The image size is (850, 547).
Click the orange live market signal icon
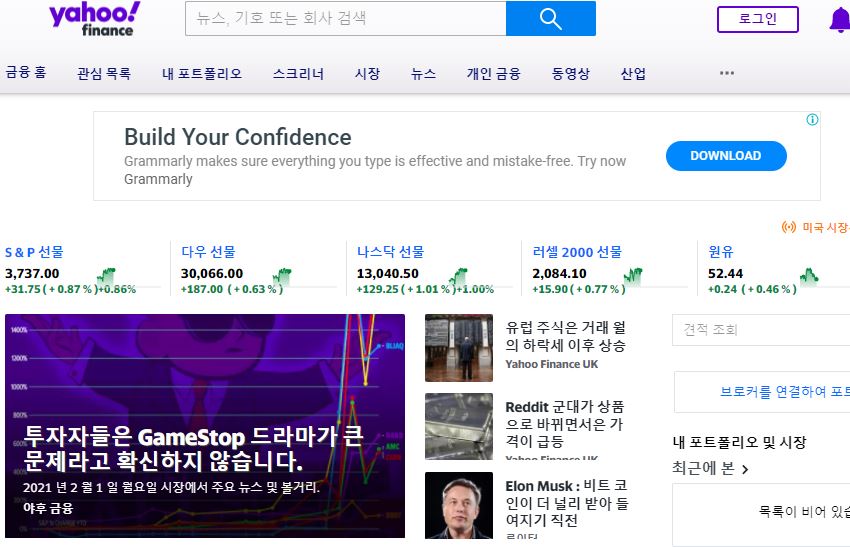click(789, 227)
